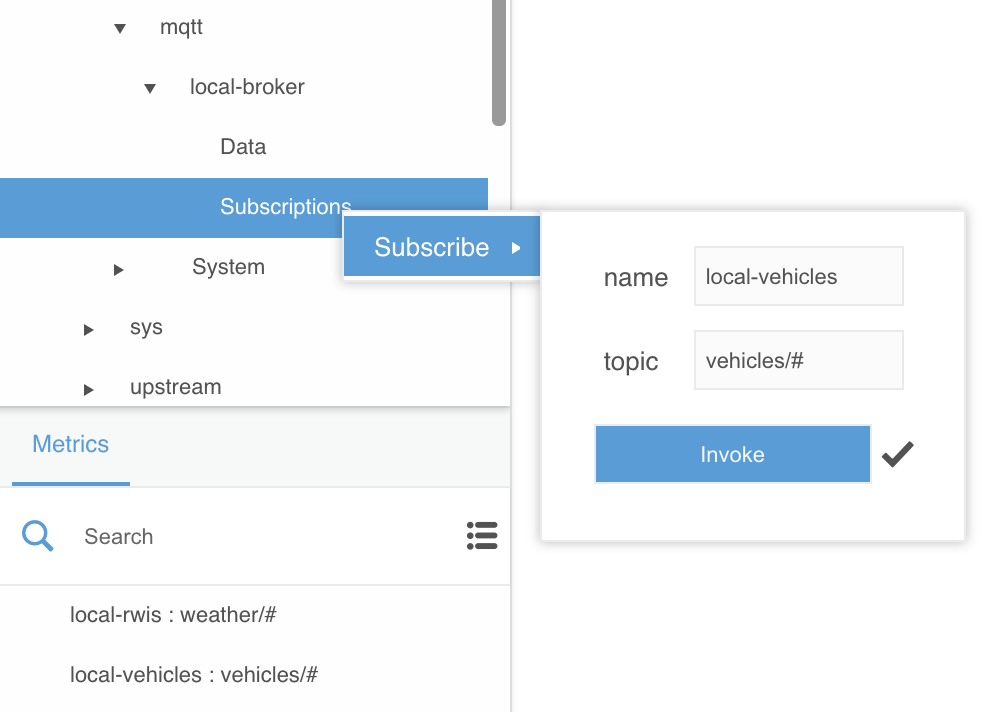Click the Invoke button
The image size is (988, 712).
[x=733, y=454]
